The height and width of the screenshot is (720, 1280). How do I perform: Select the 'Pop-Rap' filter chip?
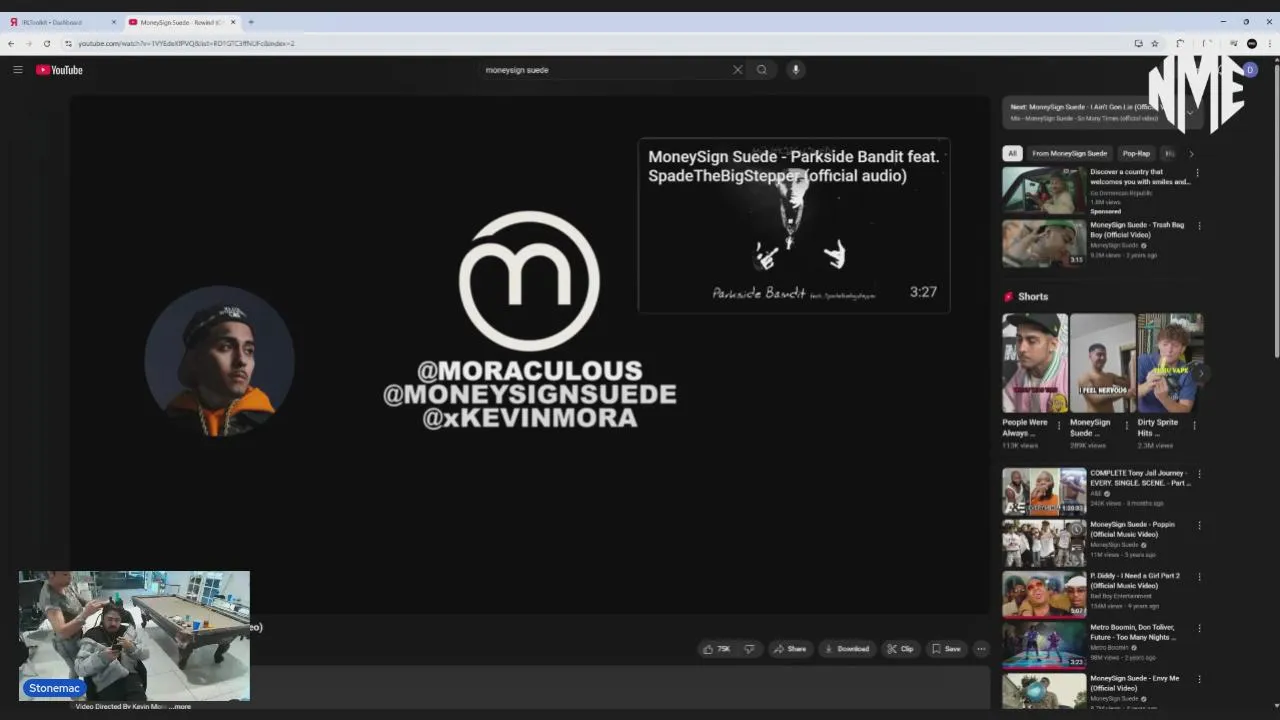(x=1136, y=154)
